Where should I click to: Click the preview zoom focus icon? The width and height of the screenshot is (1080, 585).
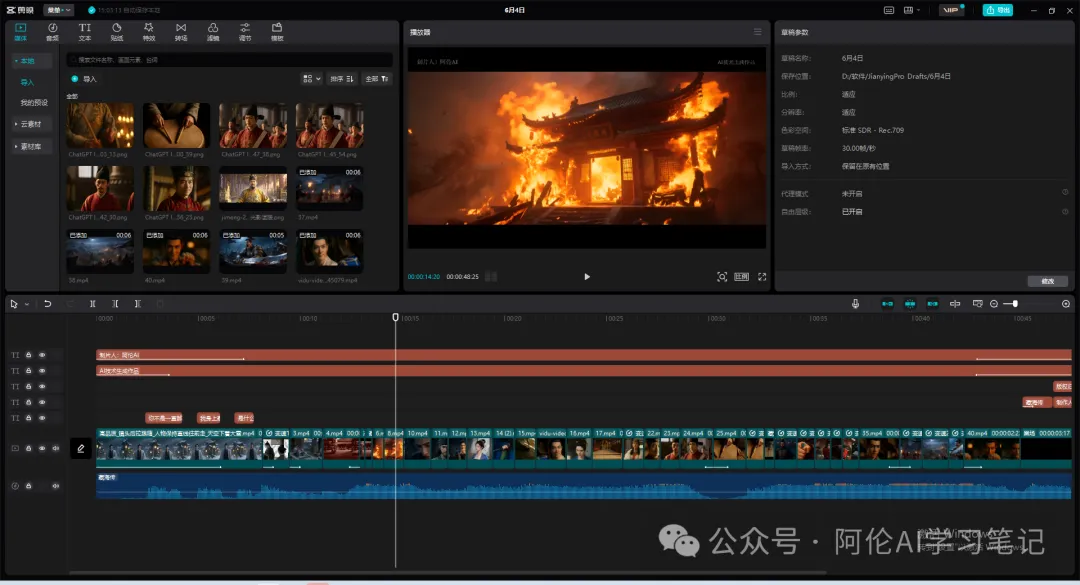[722, 277]
